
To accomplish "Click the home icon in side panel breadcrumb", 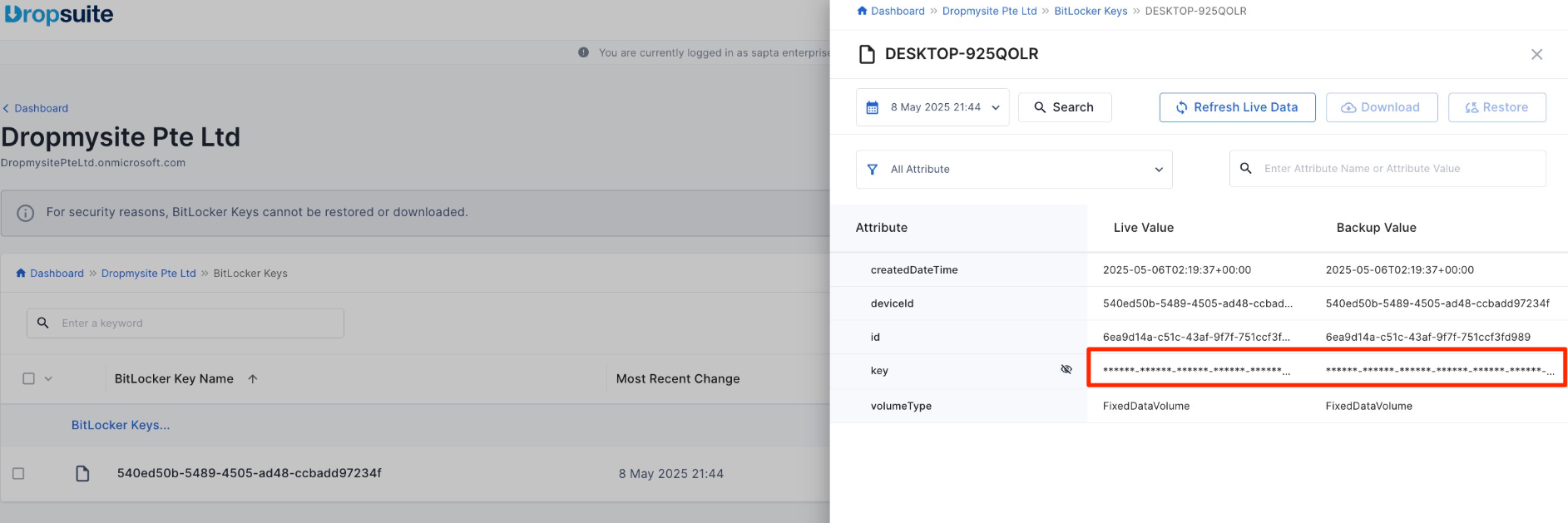I will (862, 11).
